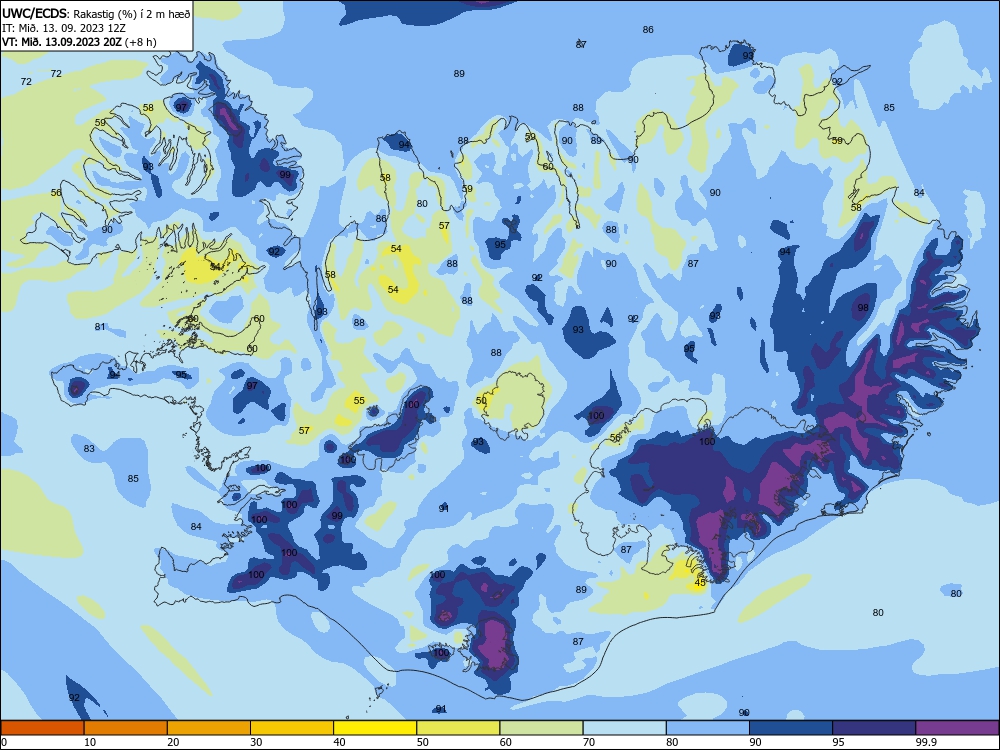Click the offshore humidity value 81
This screenshot has width=1000, height=750.
pos(99,327)
